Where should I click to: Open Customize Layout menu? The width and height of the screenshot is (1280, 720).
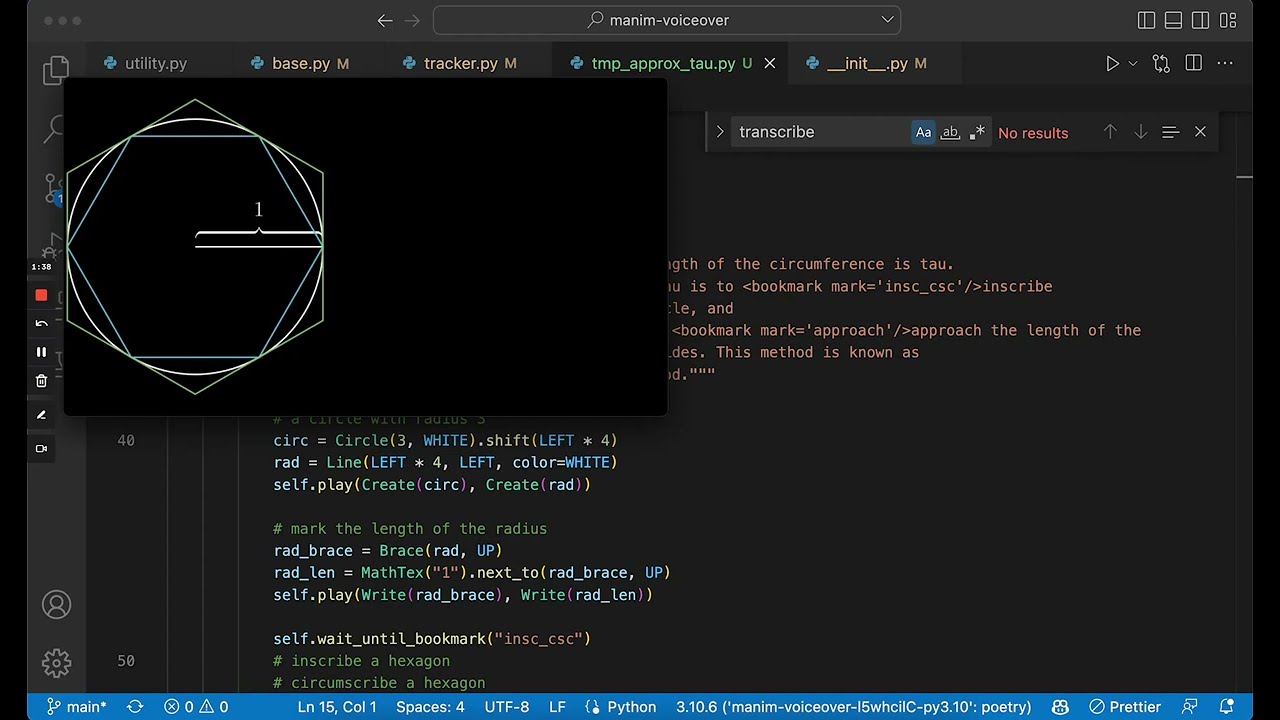1229,20
